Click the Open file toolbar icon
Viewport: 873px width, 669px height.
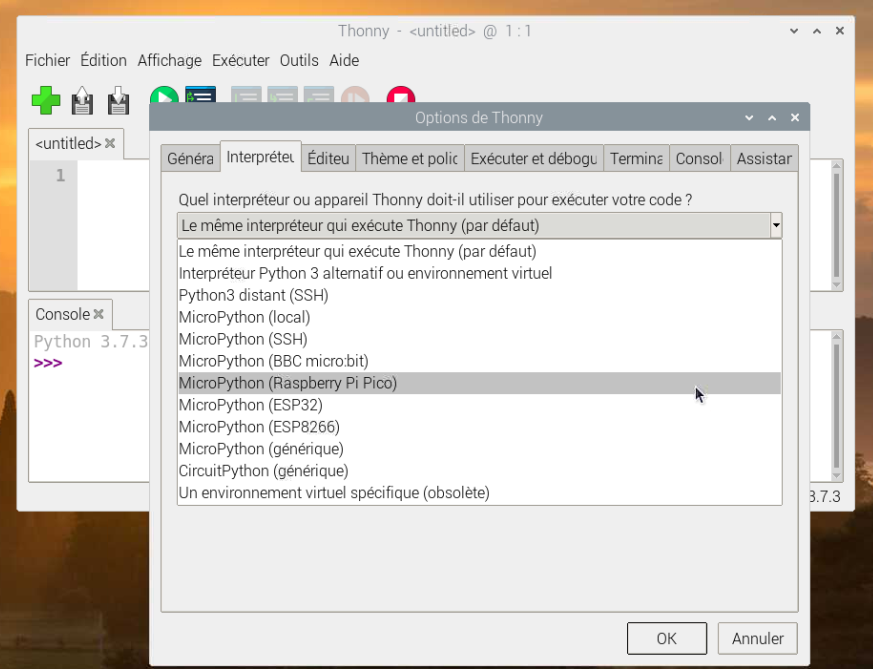click(82, 100)
